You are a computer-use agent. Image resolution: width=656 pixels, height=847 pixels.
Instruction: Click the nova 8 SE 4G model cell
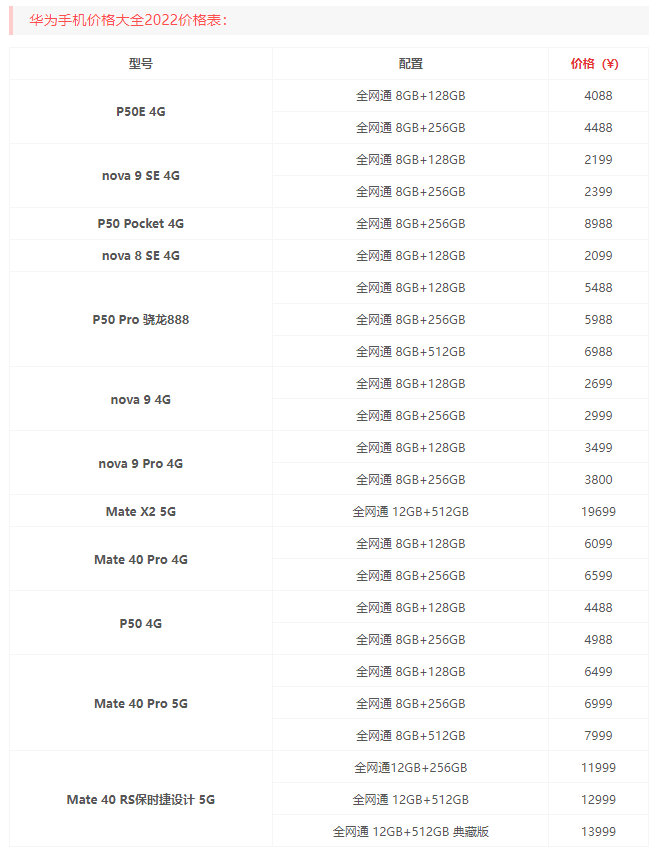[141, 256]
